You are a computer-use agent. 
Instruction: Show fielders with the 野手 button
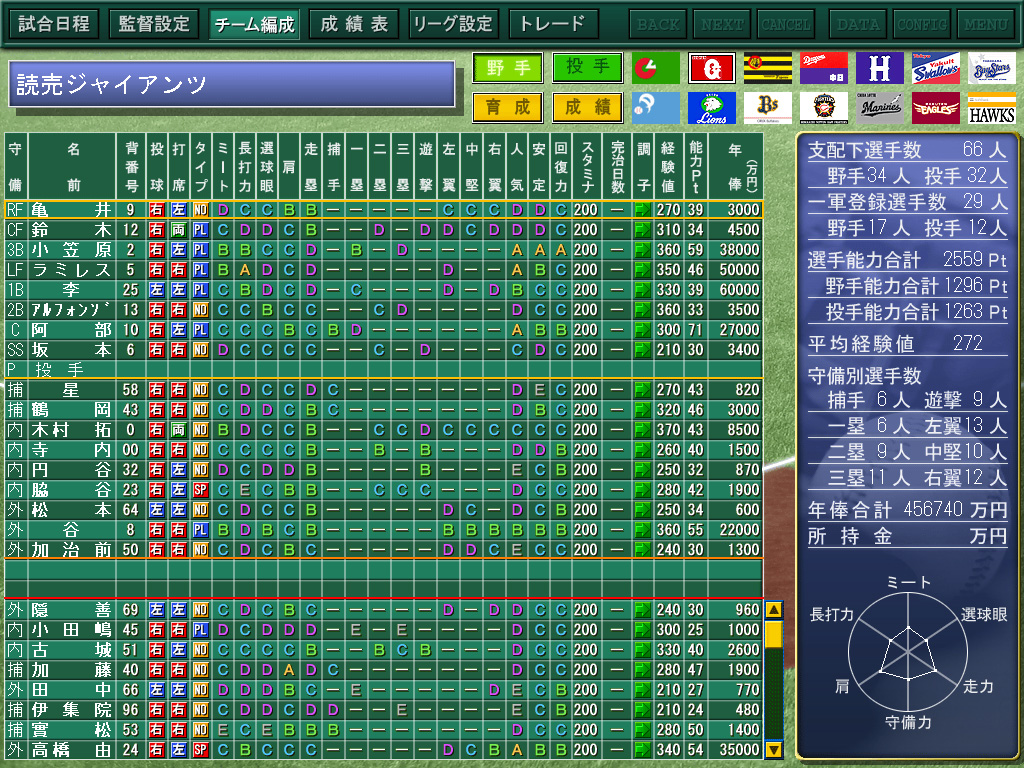pyautogui.click(x=507, y=68)
